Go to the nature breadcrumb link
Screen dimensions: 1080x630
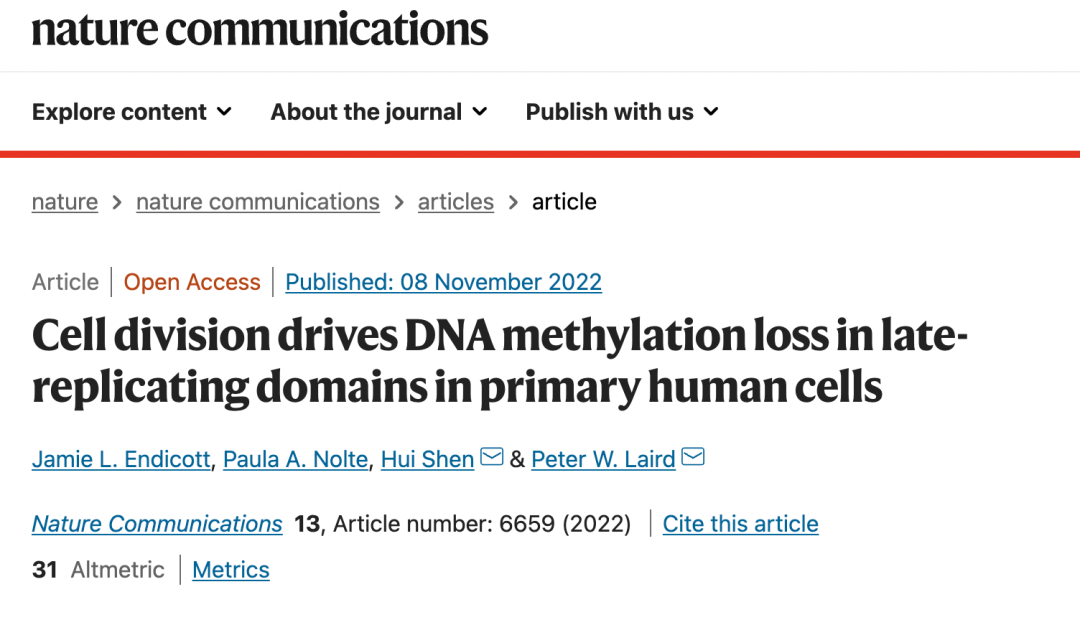[65, 202]
